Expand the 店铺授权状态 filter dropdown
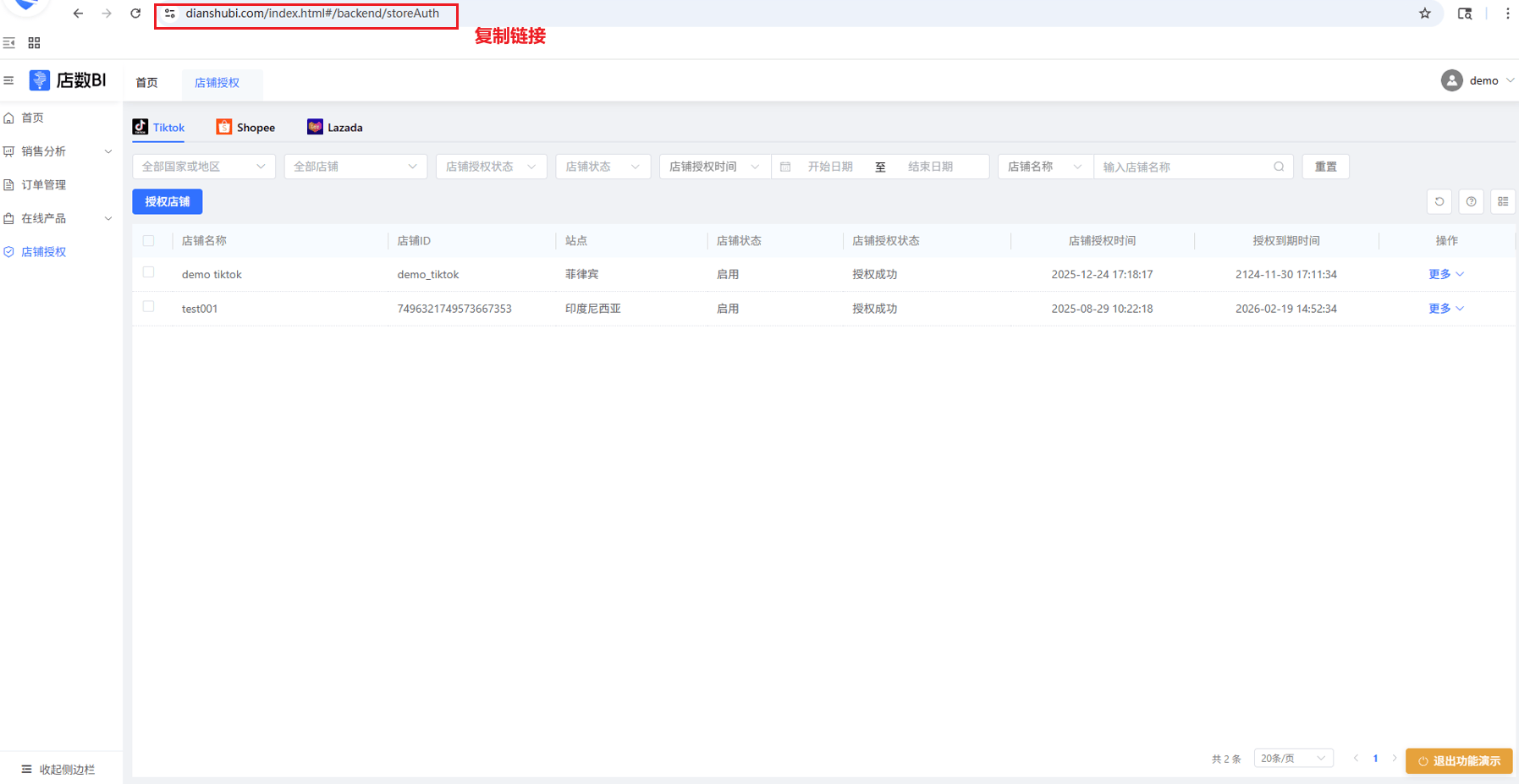Image resolution: width=1519 pixels, height=784 pixels. pyautogui.click(x=491, y=167)
